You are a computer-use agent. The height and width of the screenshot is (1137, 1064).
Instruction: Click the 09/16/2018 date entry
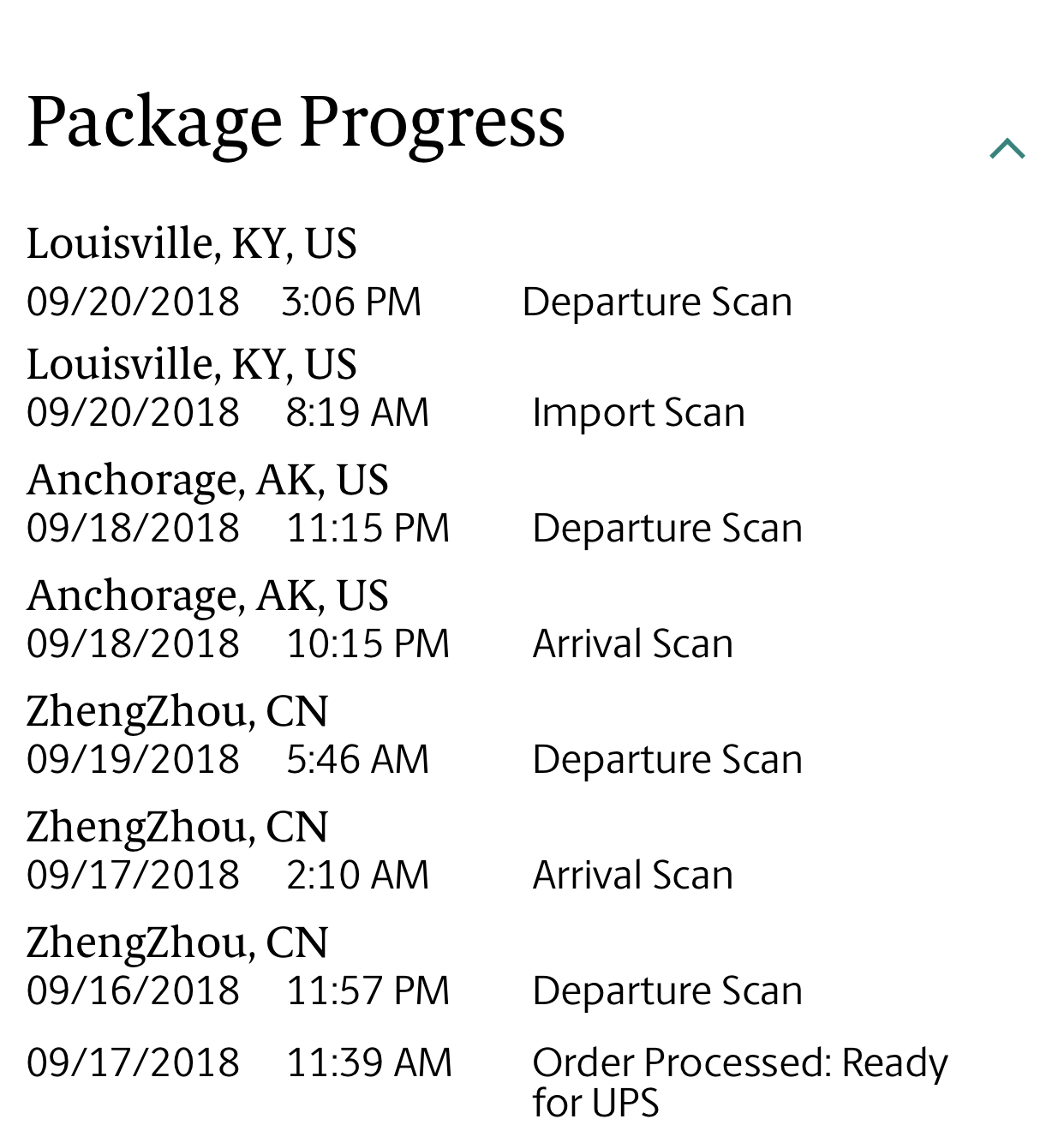click(x=133, y=991)
